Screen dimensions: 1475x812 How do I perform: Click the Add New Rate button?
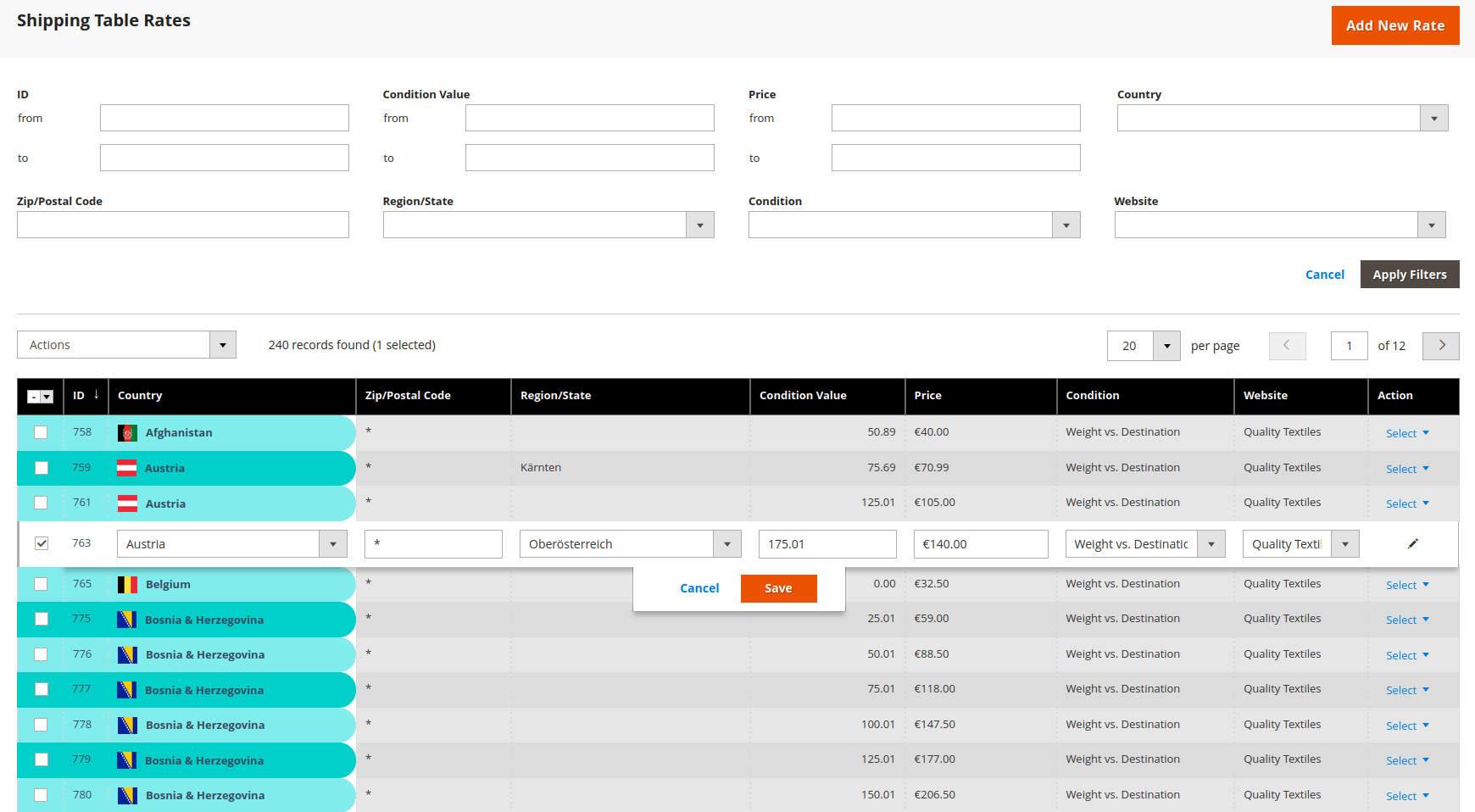(1394, 25)
